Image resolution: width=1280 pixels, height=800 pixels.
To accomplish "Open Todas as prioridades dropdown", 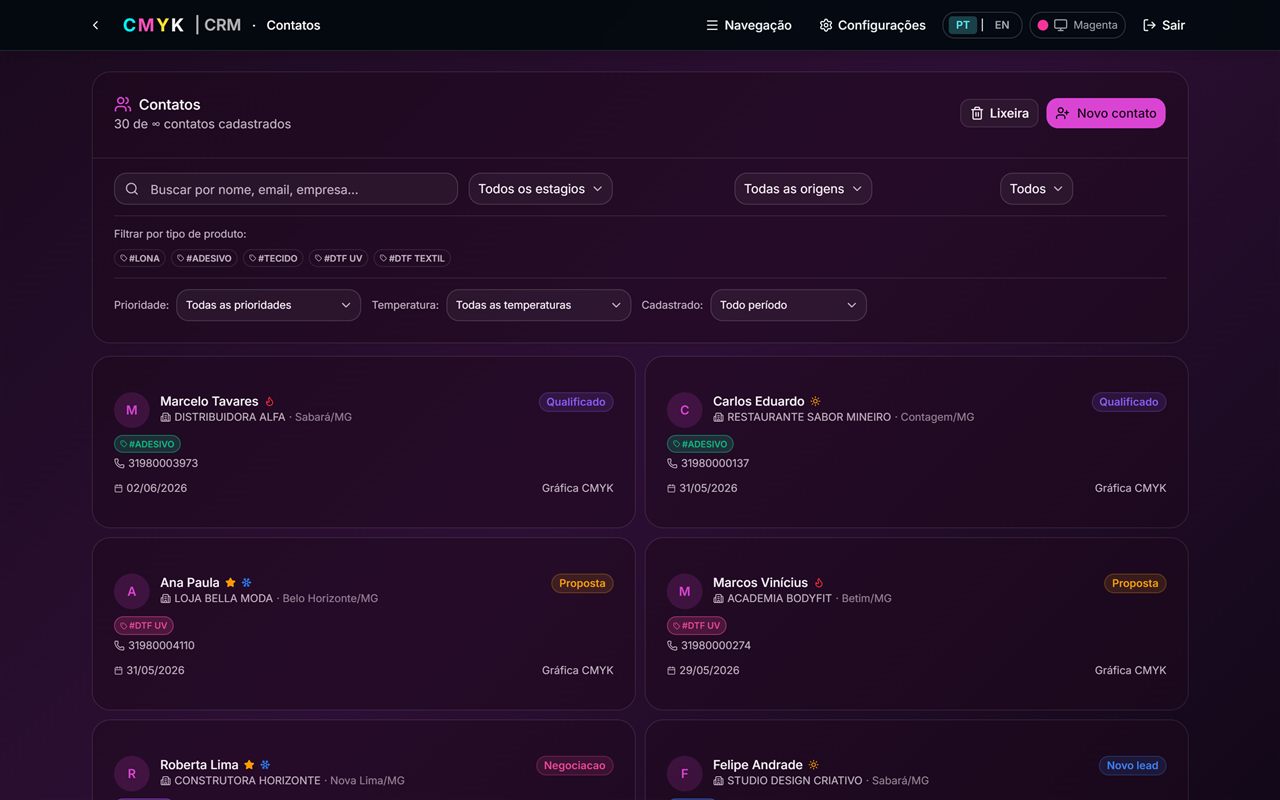I will [x=268, y=305].
